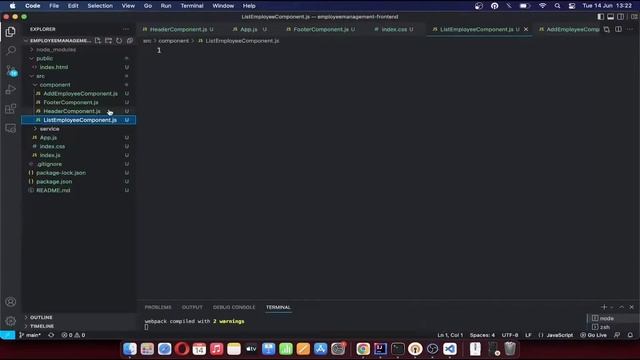640x360 pixels.
Task: Open errors and warnings count in status bar
Action: point(73,335)
